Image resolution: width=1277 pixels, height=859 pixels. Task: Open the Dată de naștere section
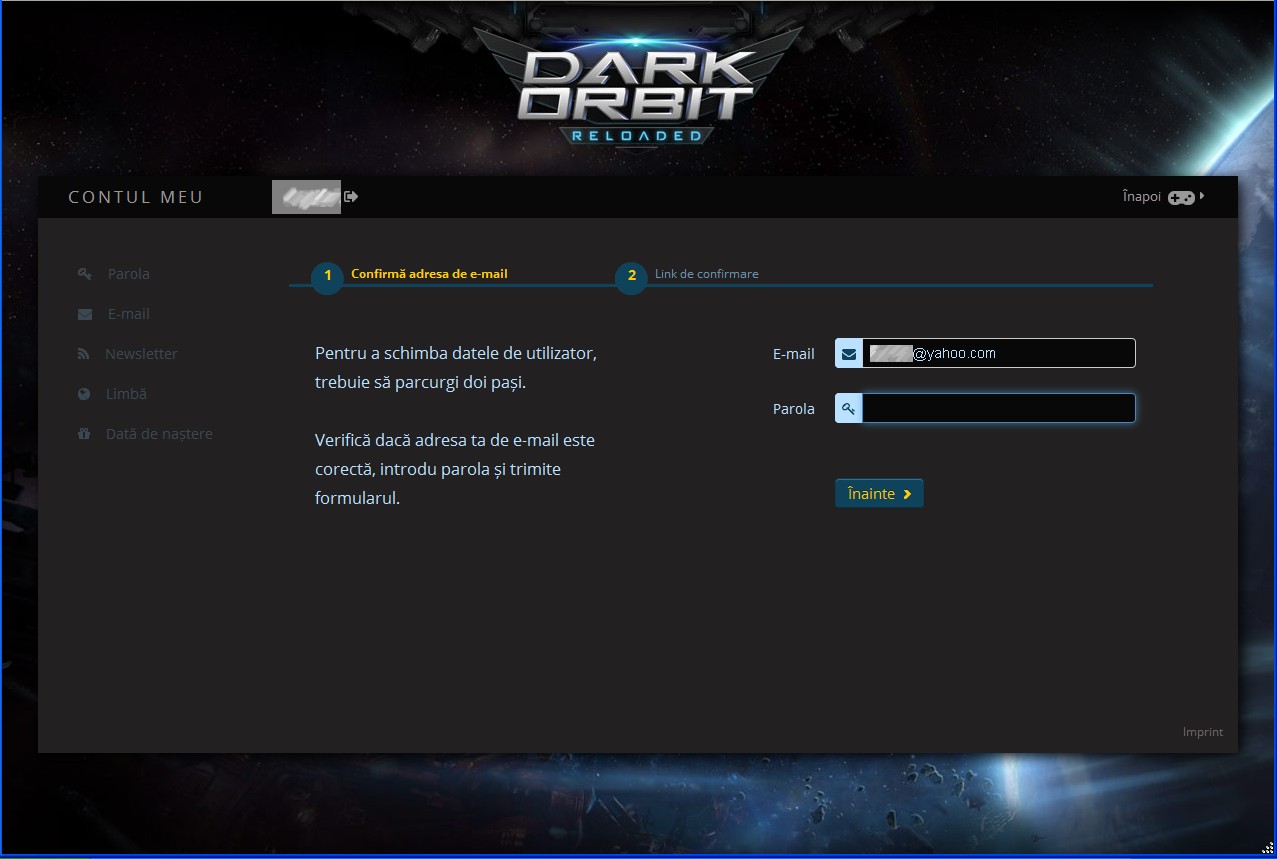point(159,434)
